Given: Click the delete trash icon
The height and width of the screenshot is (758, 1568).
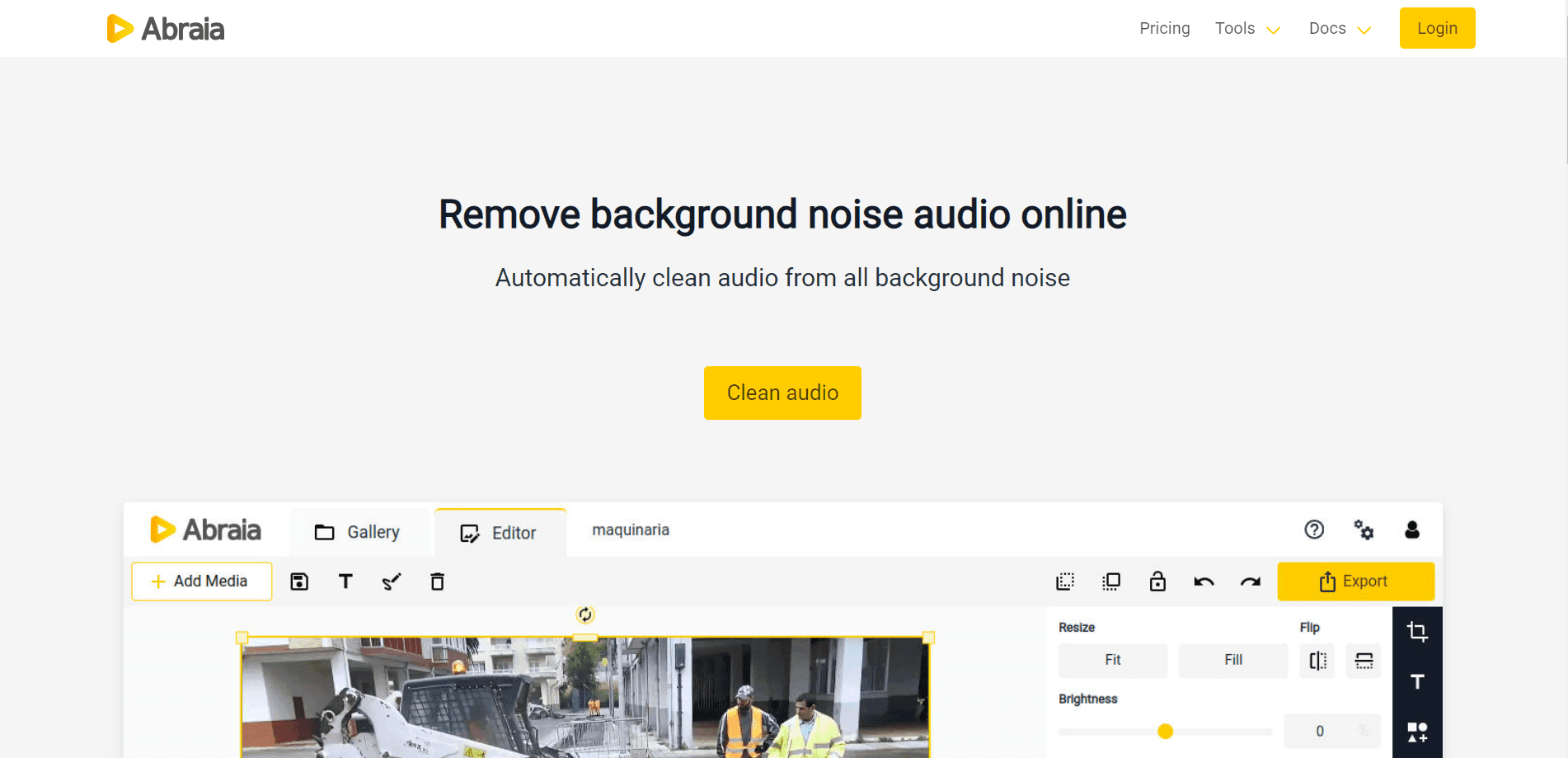Looking at the screenshot, I should [x=438, y=581].
